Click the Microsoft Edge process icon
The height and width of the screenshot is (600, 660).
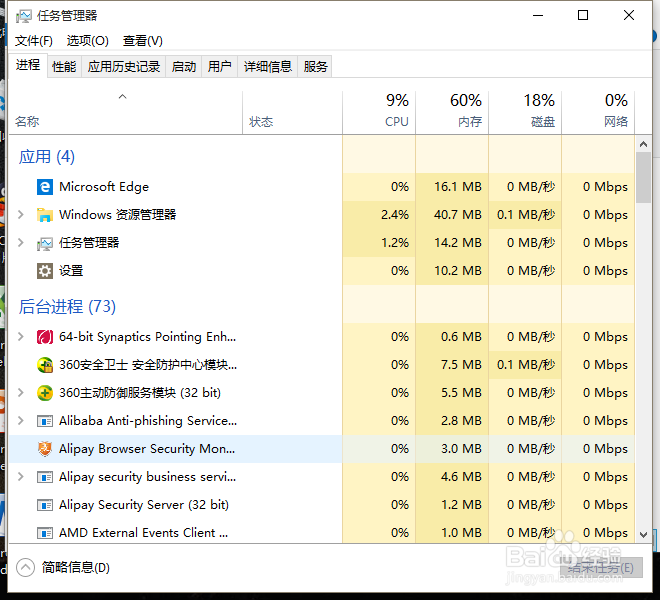45,187
